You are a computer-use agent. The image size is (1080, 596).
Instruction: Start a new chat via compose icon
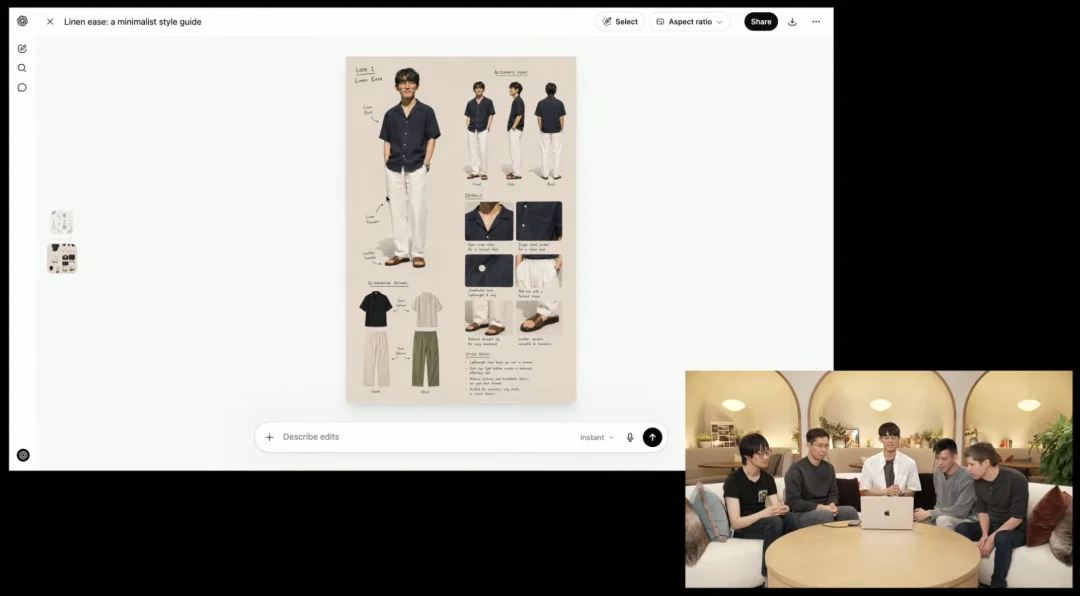coord(22,48)
